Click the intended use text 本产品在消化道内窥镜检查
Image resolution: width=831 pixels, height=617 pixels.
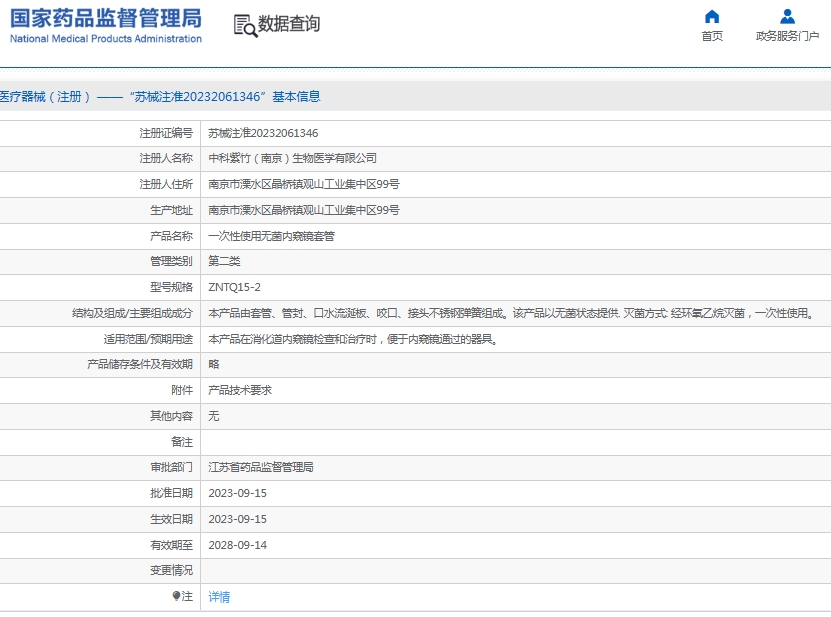[x=353, y=339]
